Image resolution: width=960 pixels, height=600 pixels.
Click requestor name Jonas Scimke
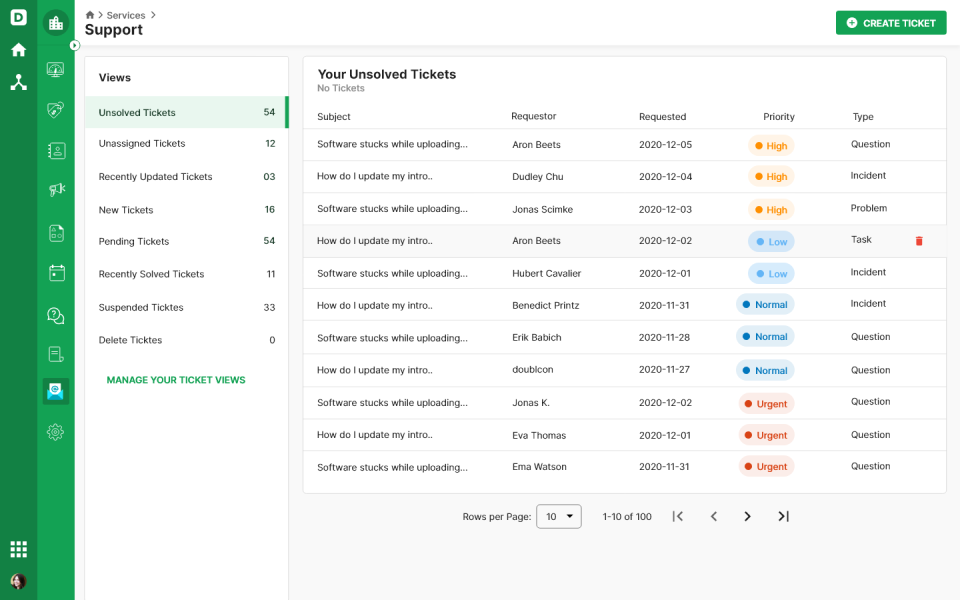coord(542,209)
